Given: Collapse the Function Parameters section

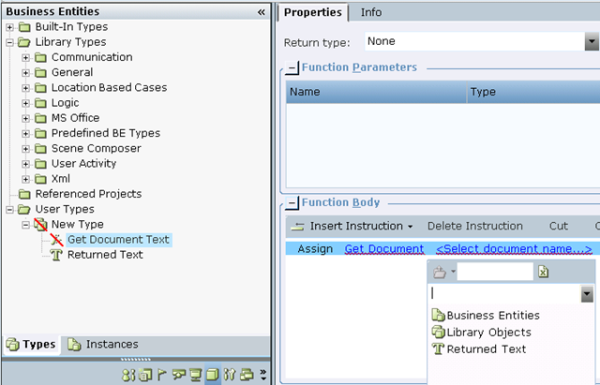Looking at the screenshot, I should tap(292, 68).
